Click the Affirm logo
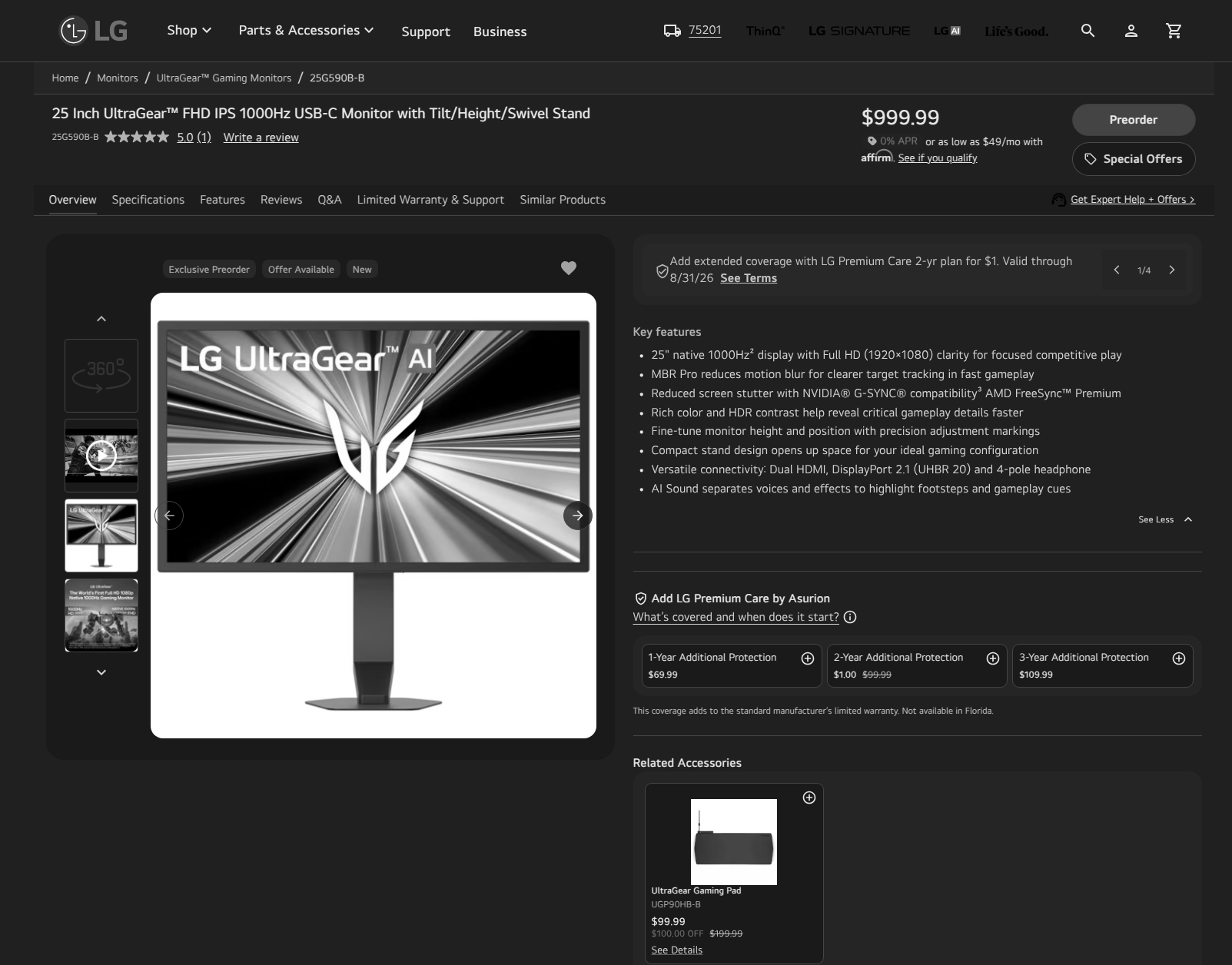 [x=877, y=157]
